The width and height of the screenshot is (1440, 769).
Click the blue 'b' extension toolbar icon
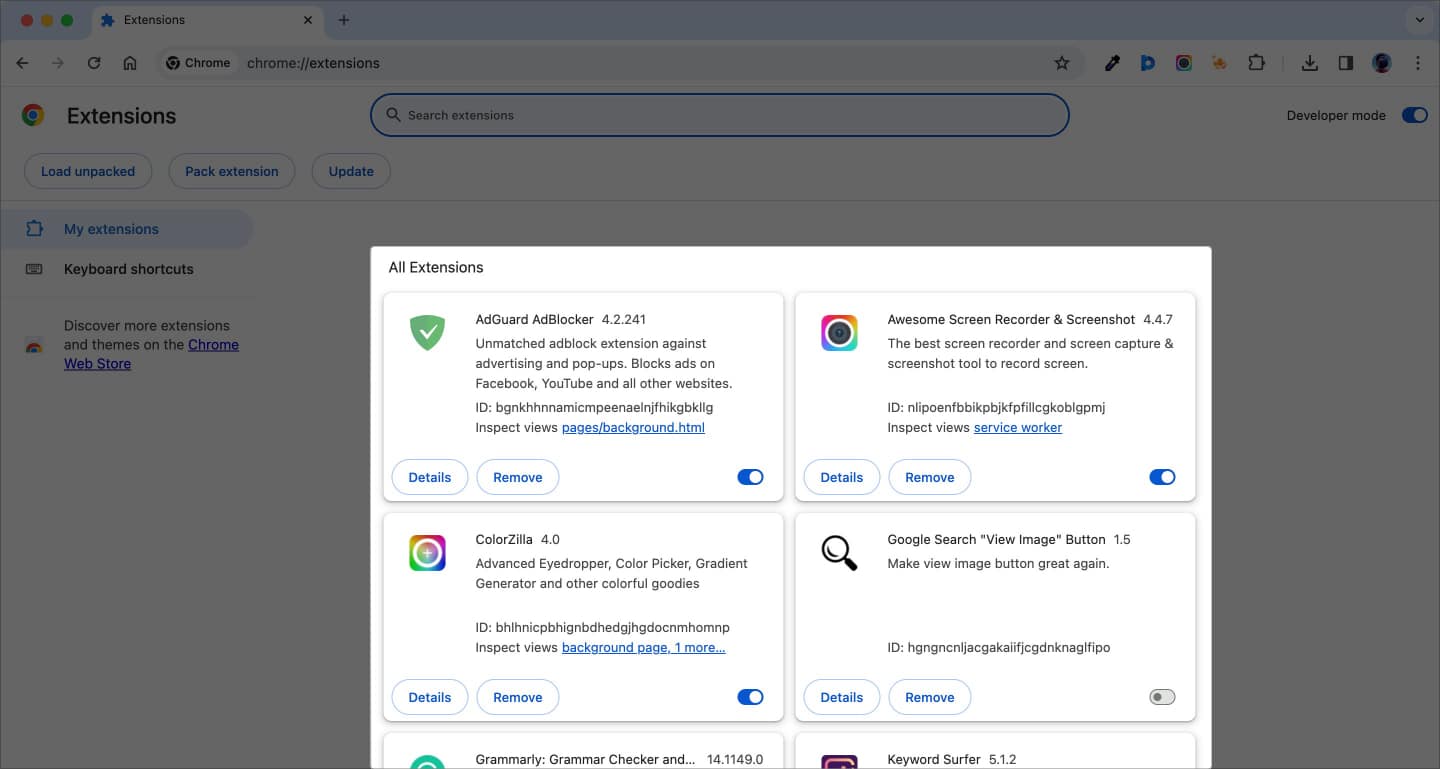click(x=1148, y=63)
